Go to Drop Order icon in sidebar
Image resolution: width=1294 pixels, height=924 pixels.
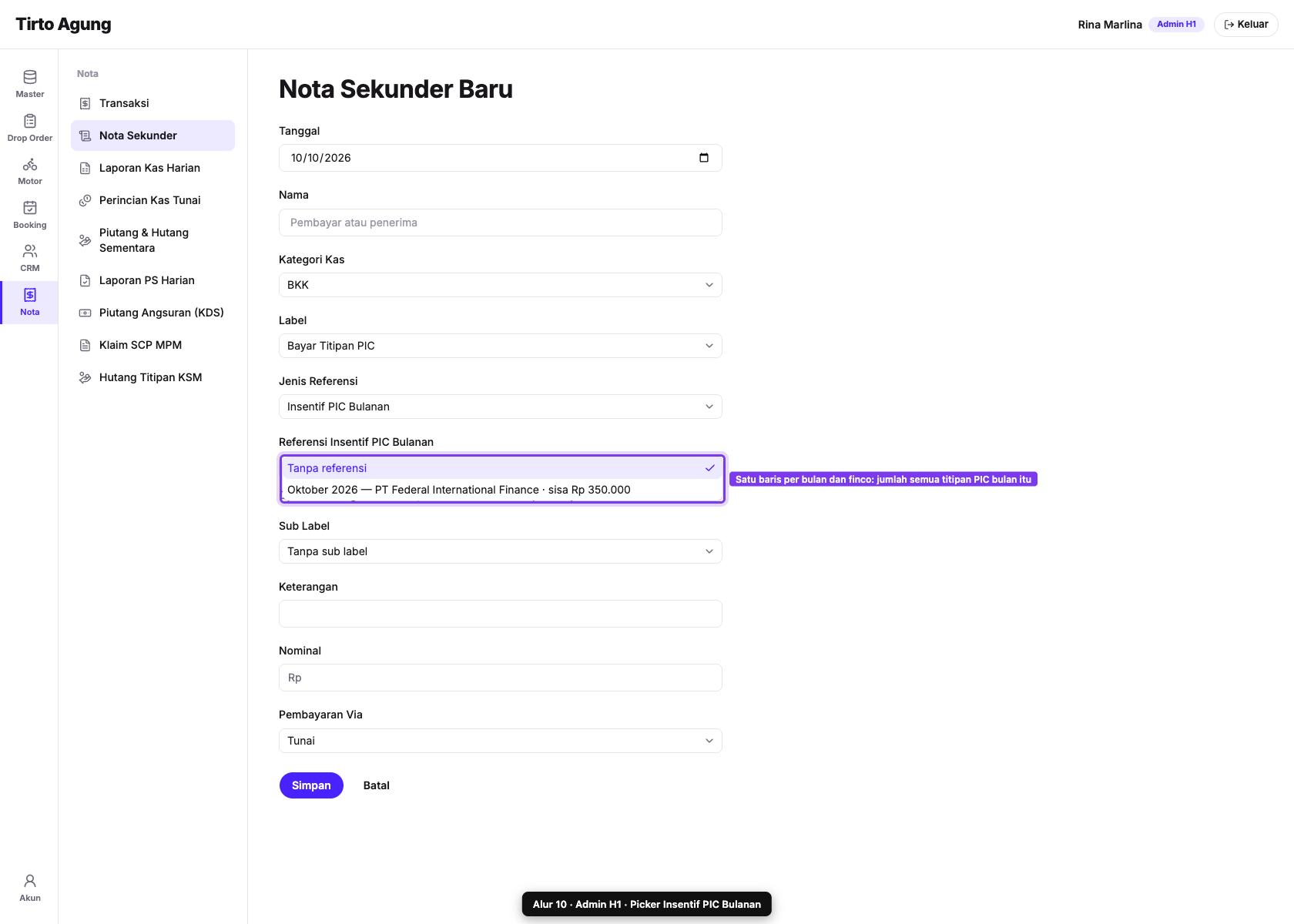[x=30, y=121]
